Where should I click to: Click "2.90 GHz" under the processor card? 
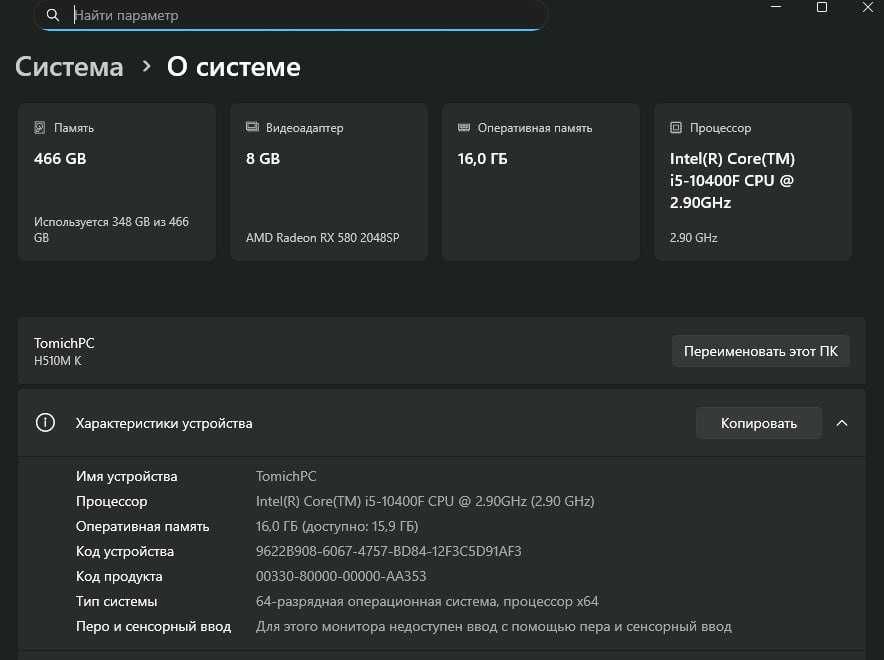693,238
